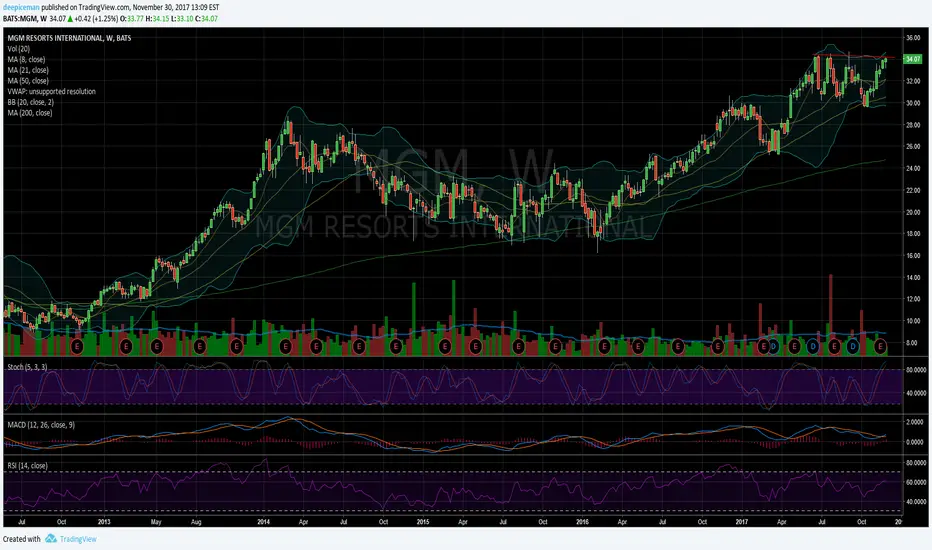Click the BATS:MGM, W symbol text in the header
This screenshot has height=550, width=932.
[x=25, y=19]
